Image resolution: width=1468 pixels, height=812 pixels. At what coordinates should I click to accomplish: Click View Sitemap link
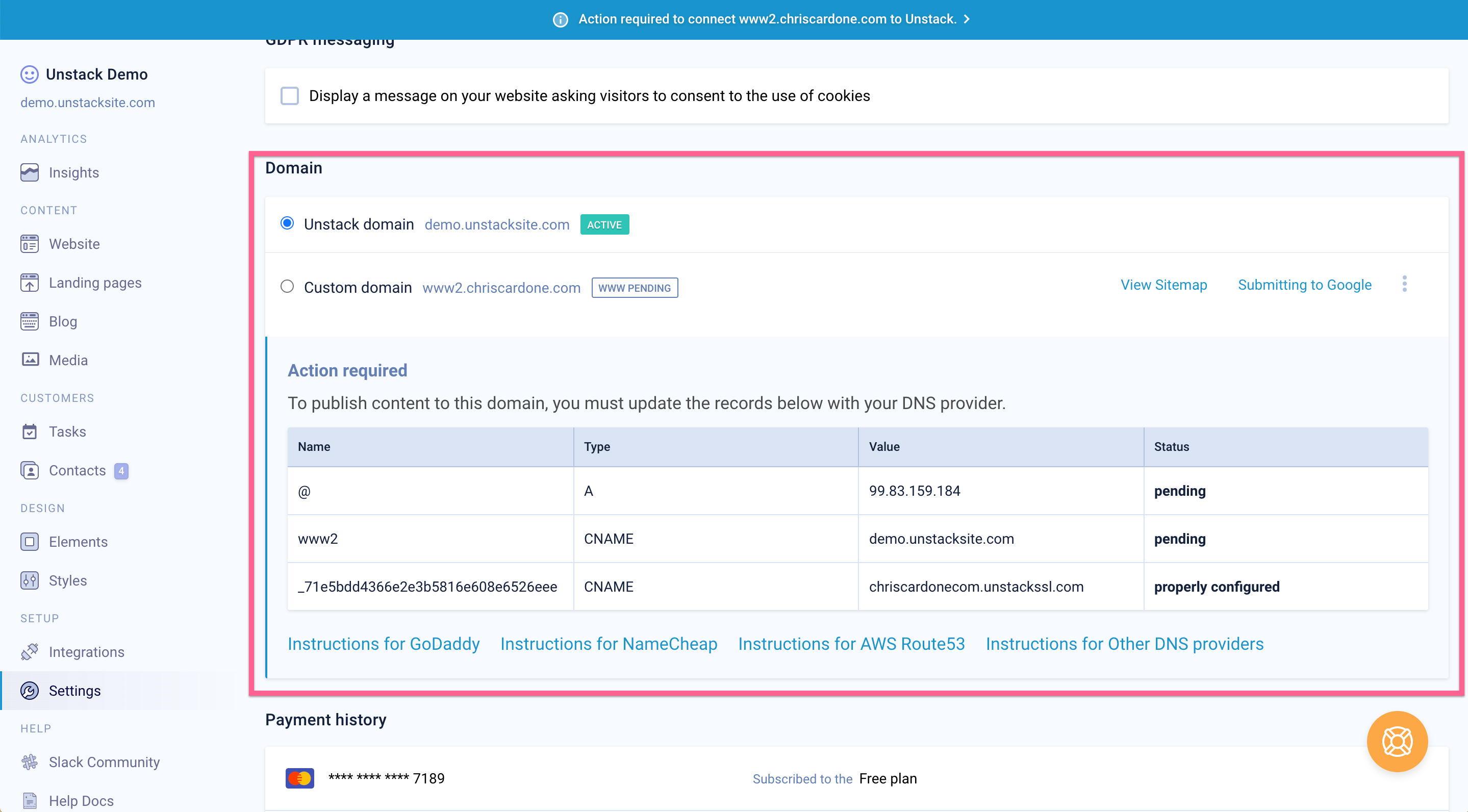pos(1163,285)
